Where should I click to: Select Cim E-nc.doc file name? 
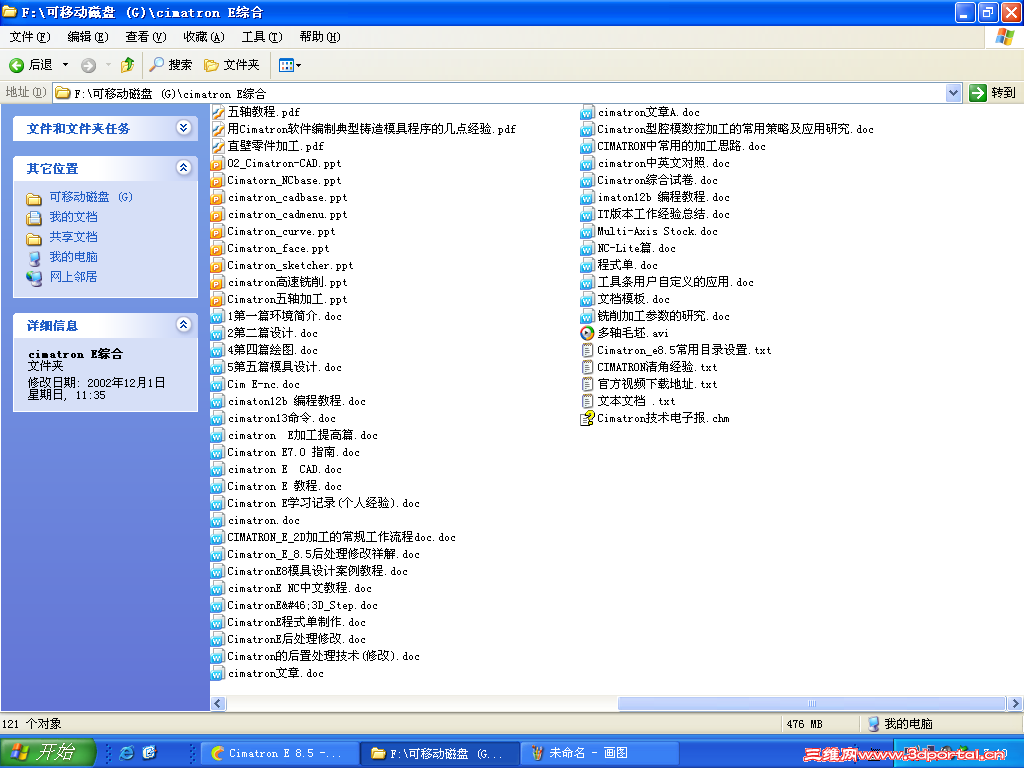coord(263,384)
